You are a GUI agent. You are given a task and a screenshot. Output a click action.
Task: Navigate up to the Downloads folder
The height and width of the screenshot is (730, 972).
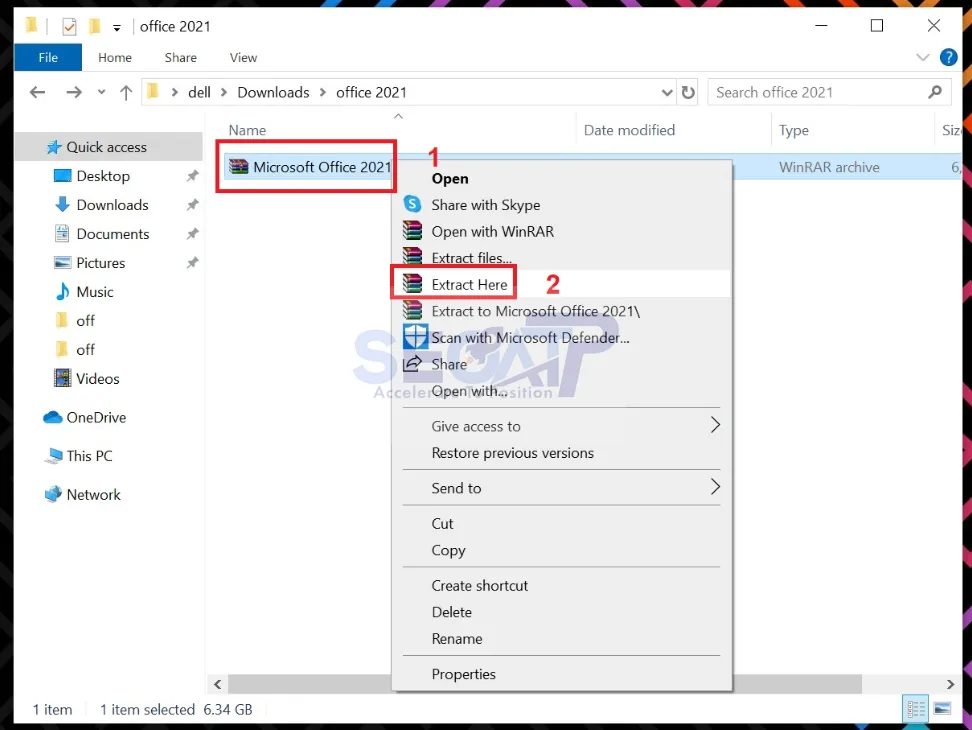coord(123,91)
